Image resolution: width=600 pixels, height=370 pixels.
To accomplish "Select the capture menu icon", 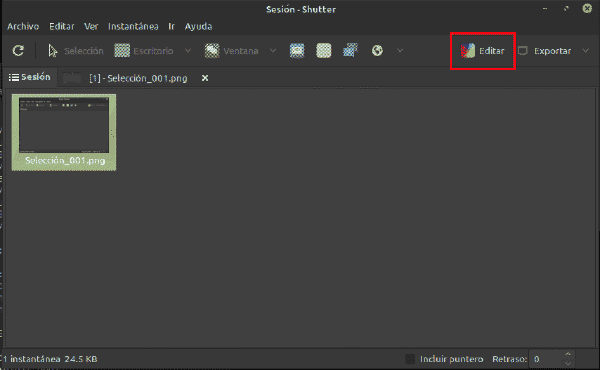I will [324, 51].
